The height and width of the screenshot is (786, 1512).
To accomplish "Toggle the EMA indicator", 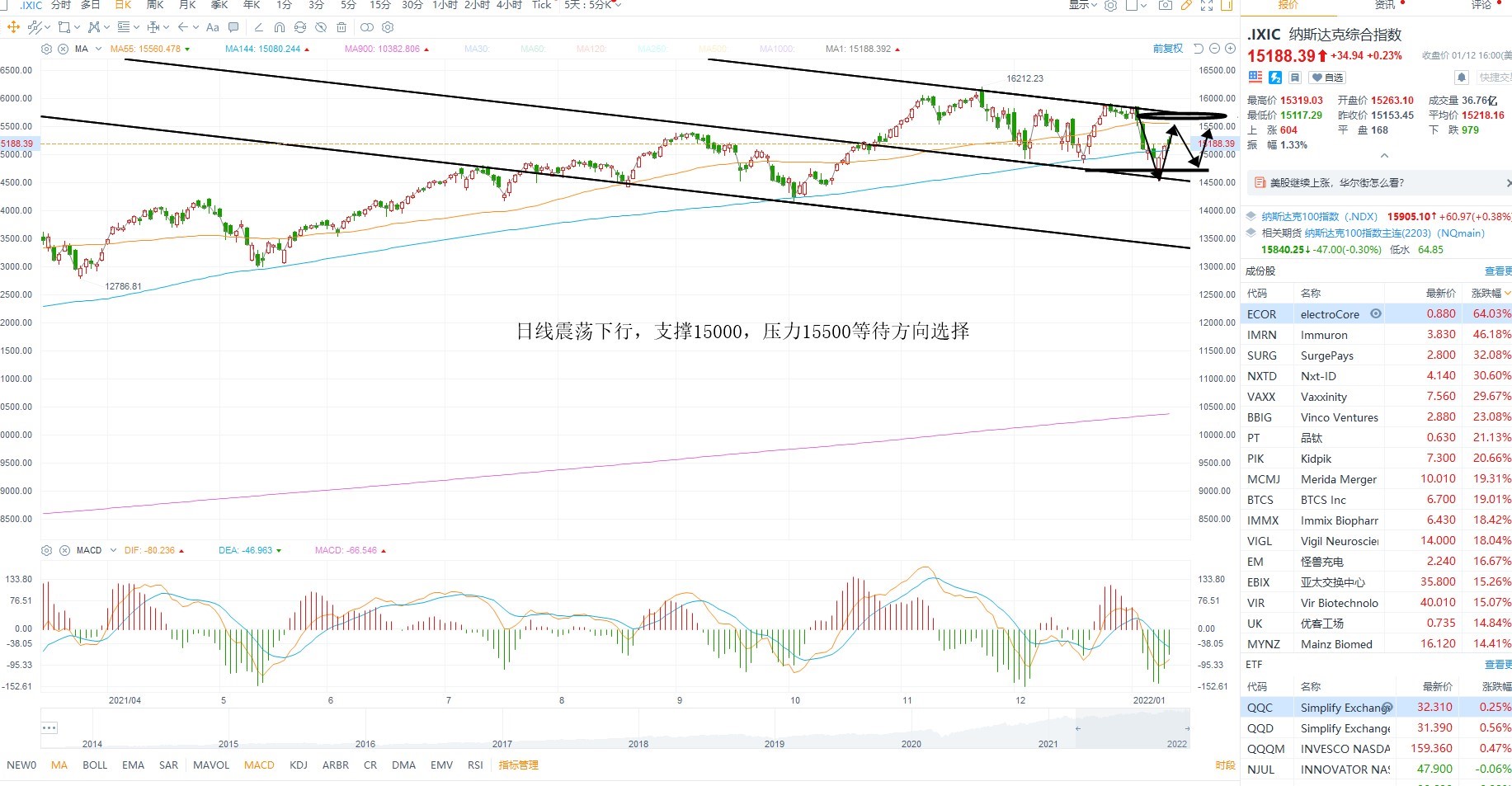I will tap(133, 765).
